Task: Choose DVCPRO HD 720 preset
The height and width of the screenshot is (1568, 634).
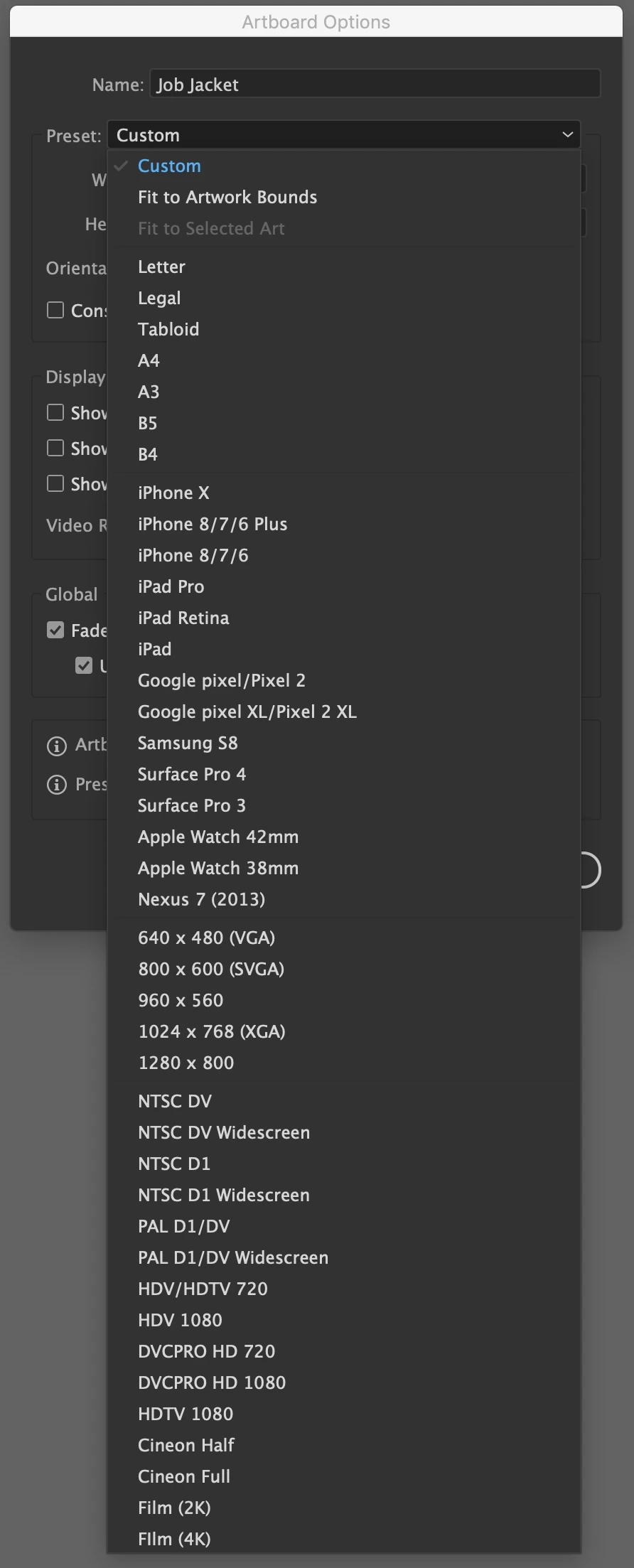Action: [344, 1351]
